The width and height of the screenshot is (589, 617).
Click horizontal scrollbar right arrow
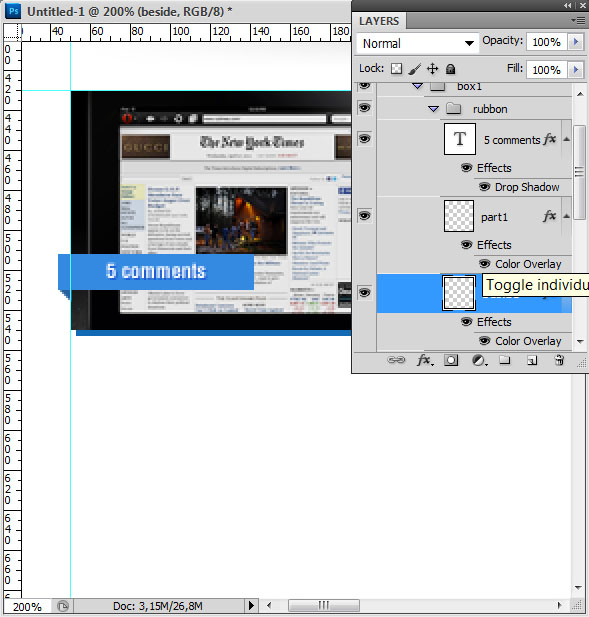pyautogui.click(x=559, y=606)
